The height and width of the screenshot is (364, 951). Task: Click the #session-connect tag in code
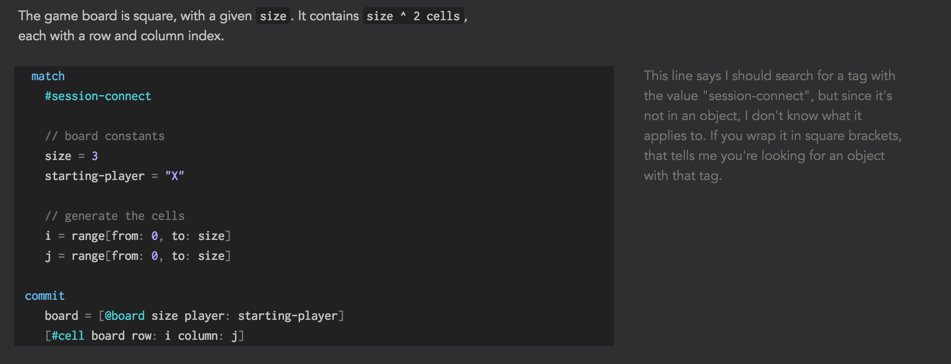[x=98, y=96]
